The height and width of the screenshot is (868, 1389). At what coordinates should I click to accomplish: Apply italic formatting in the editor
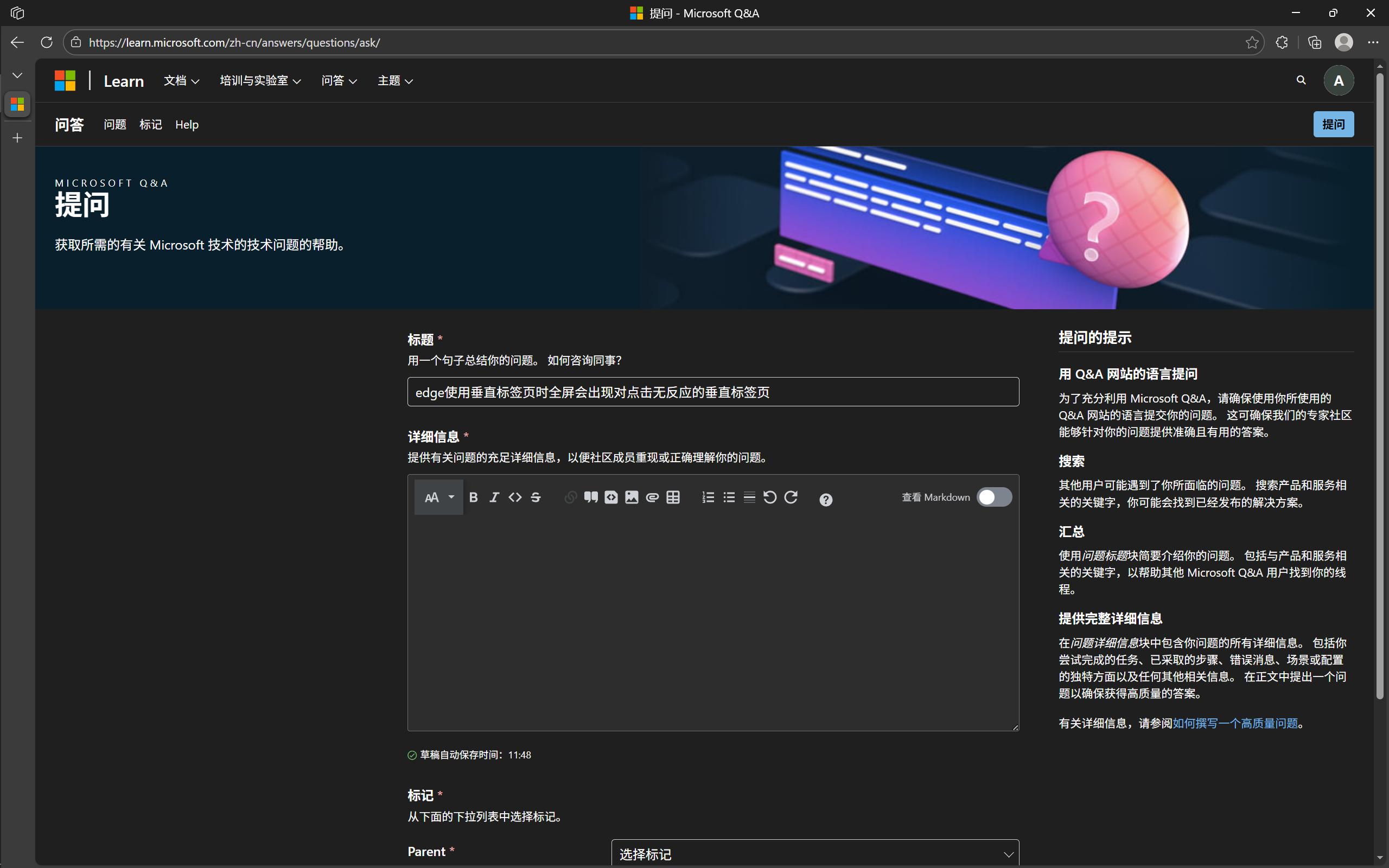(494, 497)
